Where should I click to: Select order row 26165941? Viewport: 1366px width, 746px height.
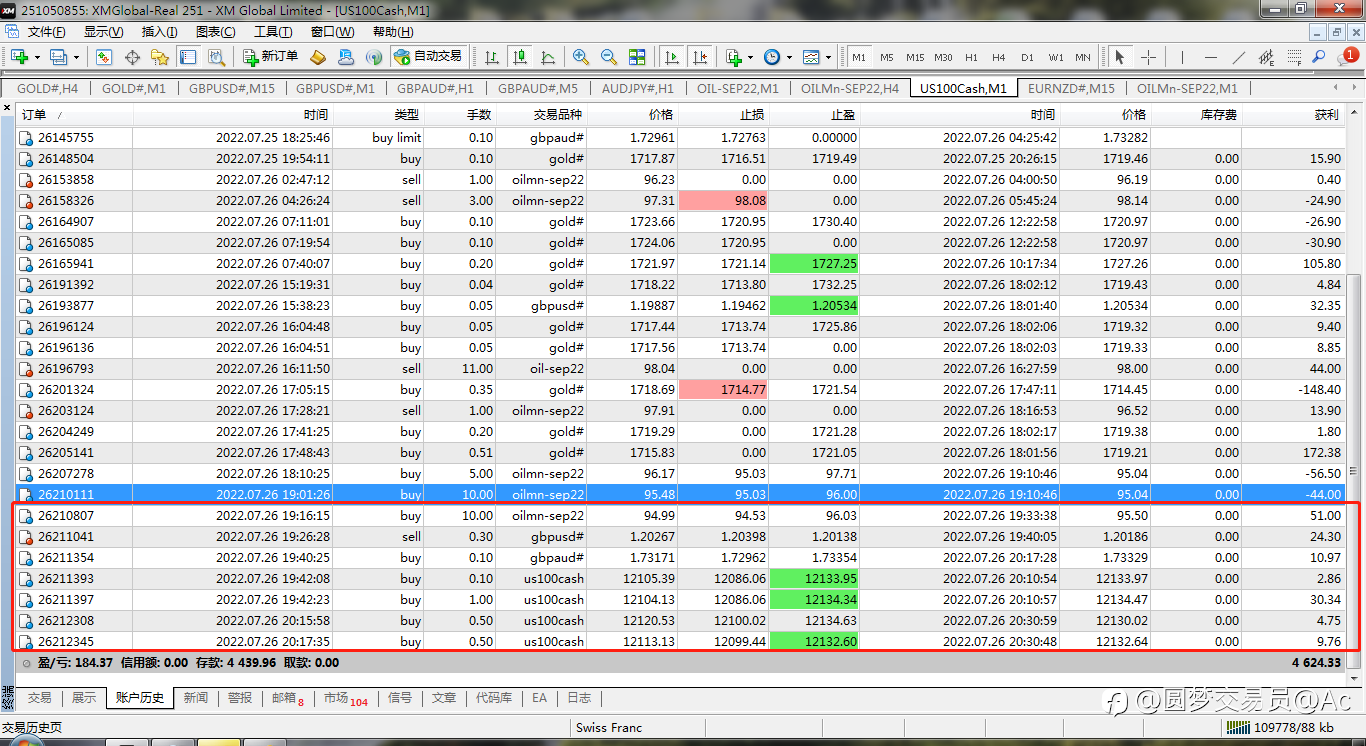[x=681, y=263]
